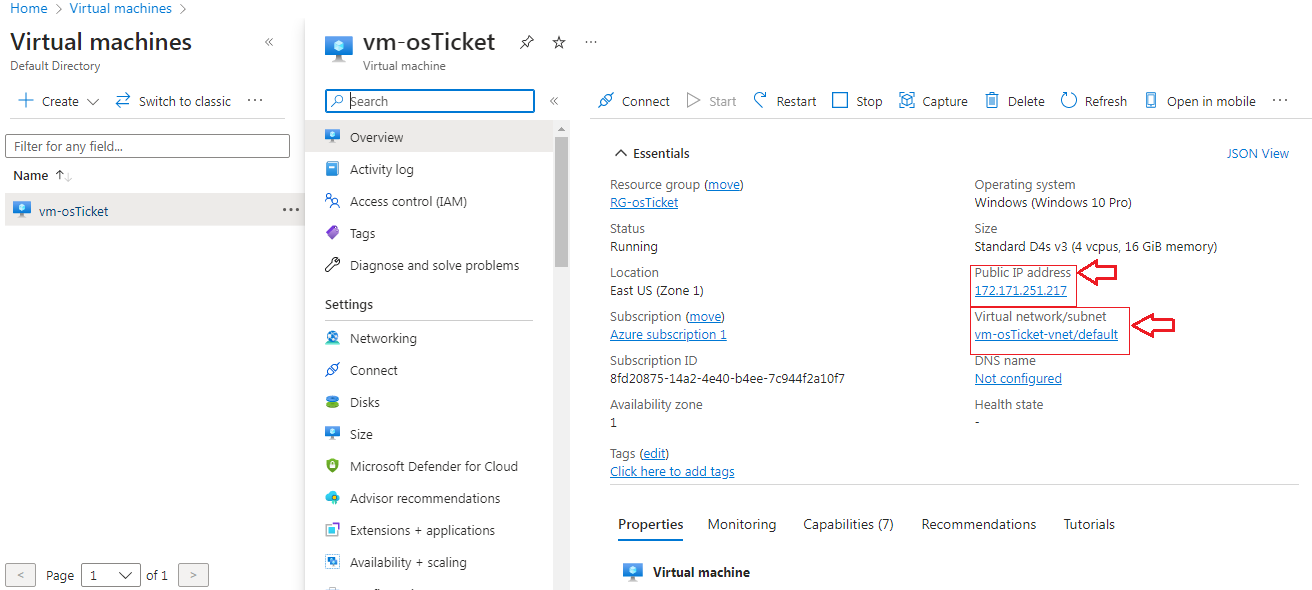This screenshot has height=590, width=1312.
Task: Delete the virtual machine
Action: click(1013, 100)
